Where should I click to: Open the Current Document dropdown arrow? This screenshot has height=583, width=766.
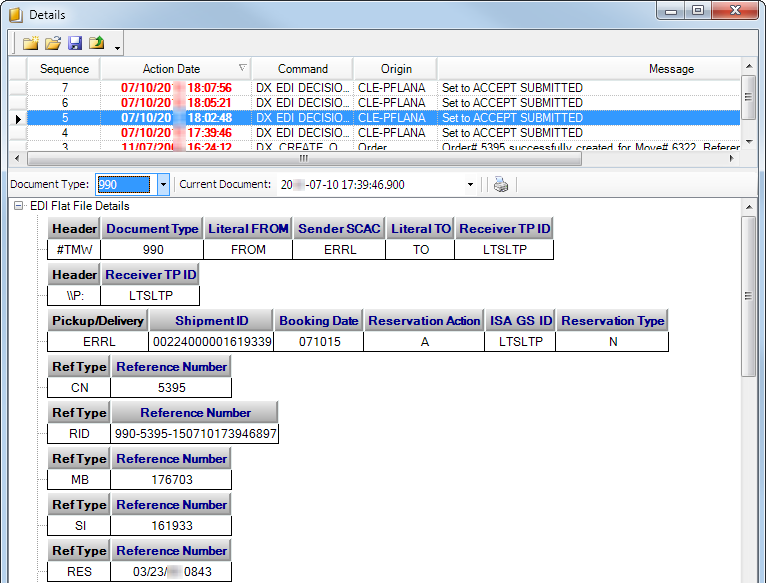click(470, 185)
